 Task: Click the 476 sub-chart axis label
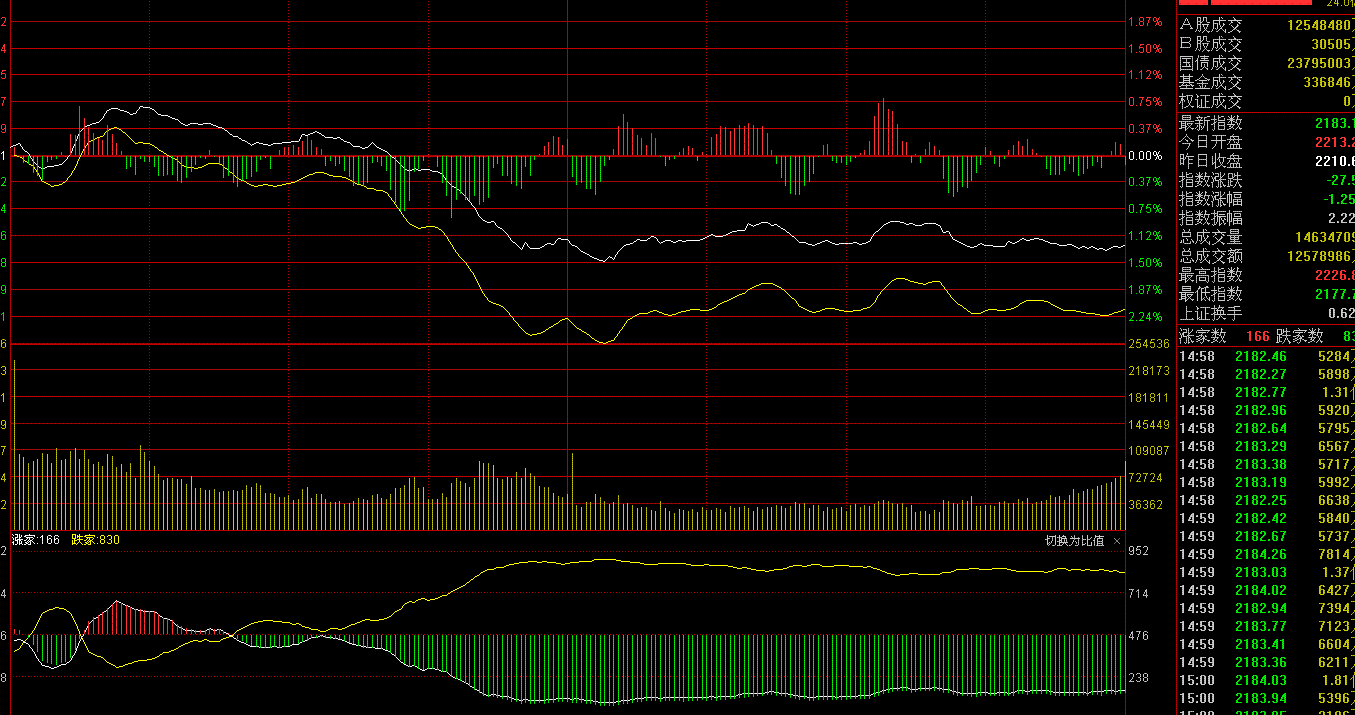(x=1139, y=636)
